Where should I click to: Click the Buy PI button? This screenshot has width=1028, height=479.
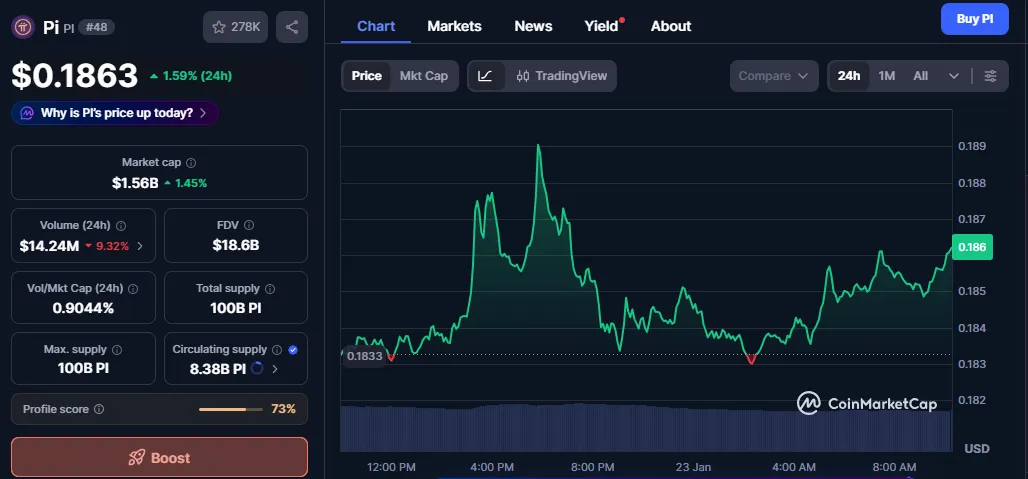point(974,19)
